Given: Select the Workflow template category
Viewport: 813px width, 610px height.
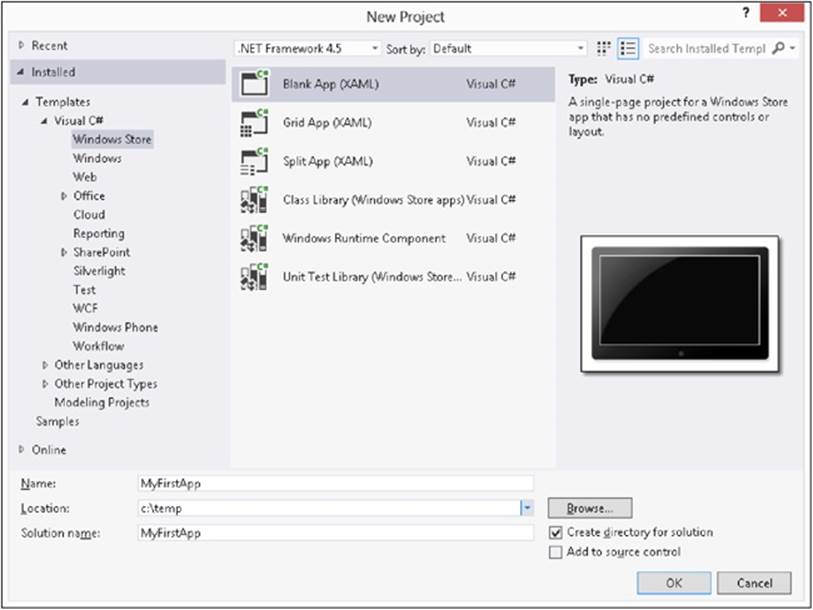Looking at the screenshot, I should point(99,346).
